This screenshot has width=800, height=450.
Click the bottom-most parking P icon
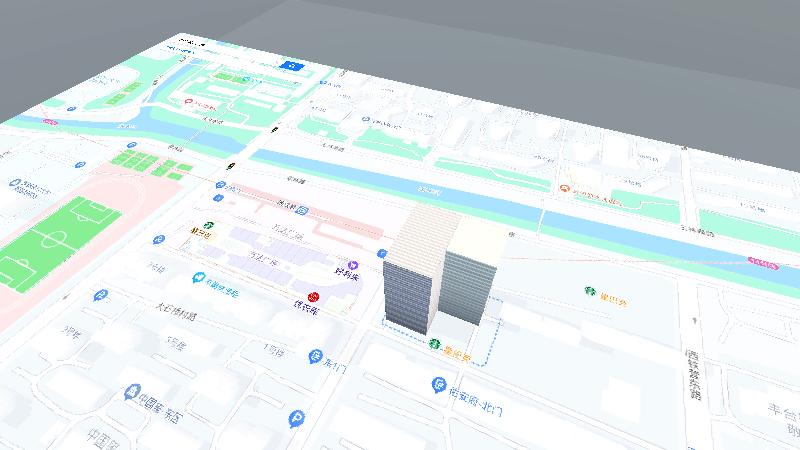(295, 419)
